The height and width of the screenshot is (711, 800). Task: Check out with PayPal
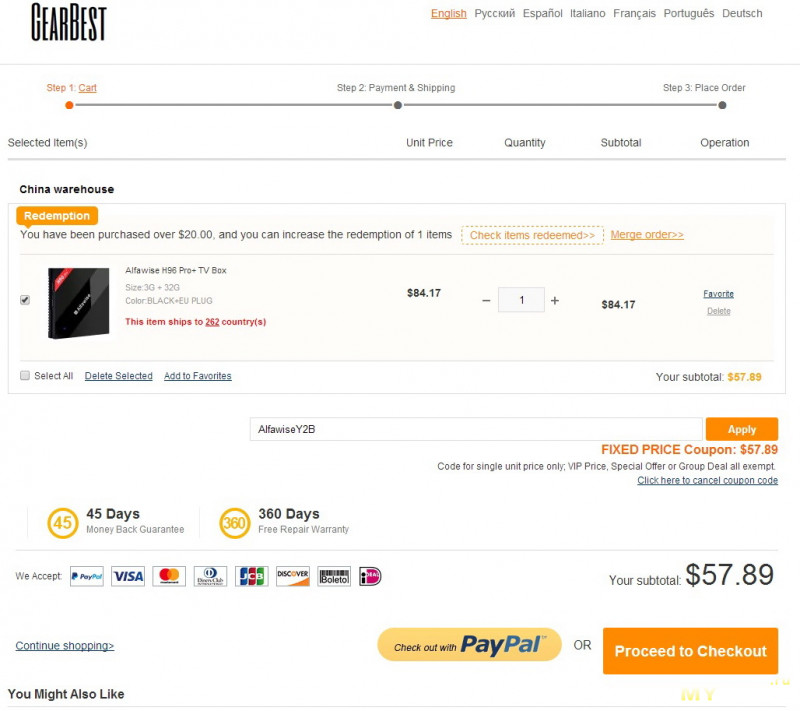click(469, 645)
